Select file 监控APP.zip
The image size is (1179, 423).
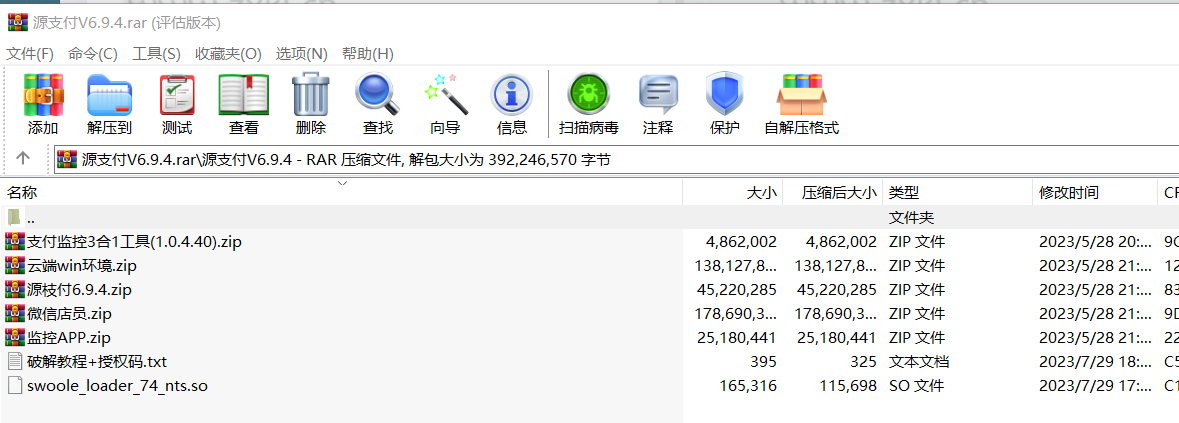coord(69,338)
